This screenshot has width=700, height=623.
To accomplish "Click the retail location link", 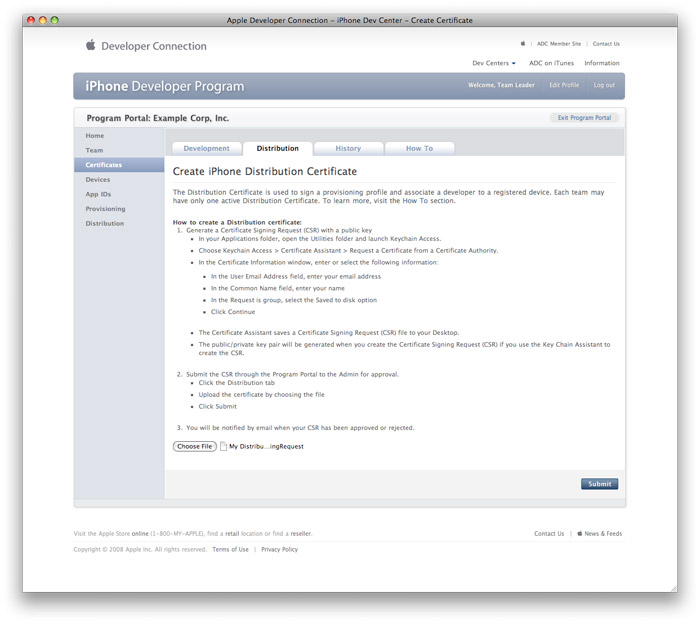I will click(x=232, y=533).
